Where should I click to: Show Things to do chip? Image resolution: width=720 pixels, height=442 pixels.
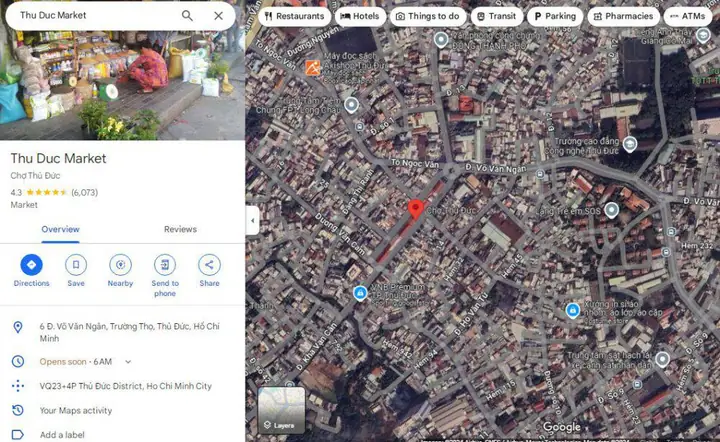428,16
